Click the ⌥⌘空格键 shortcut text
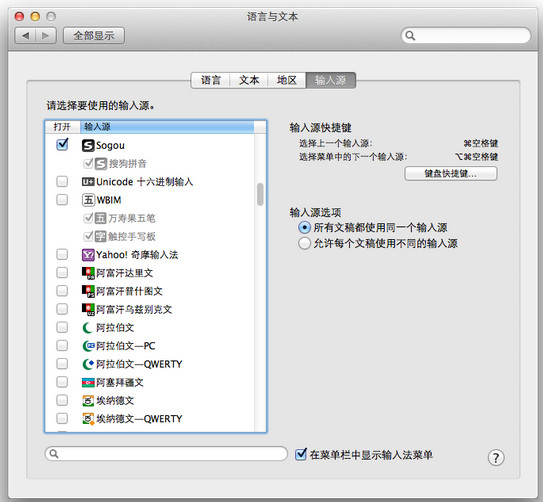Image resolution: width=543 pixels, height=502 pixels. pyautogui.click(x=477, y=157)
